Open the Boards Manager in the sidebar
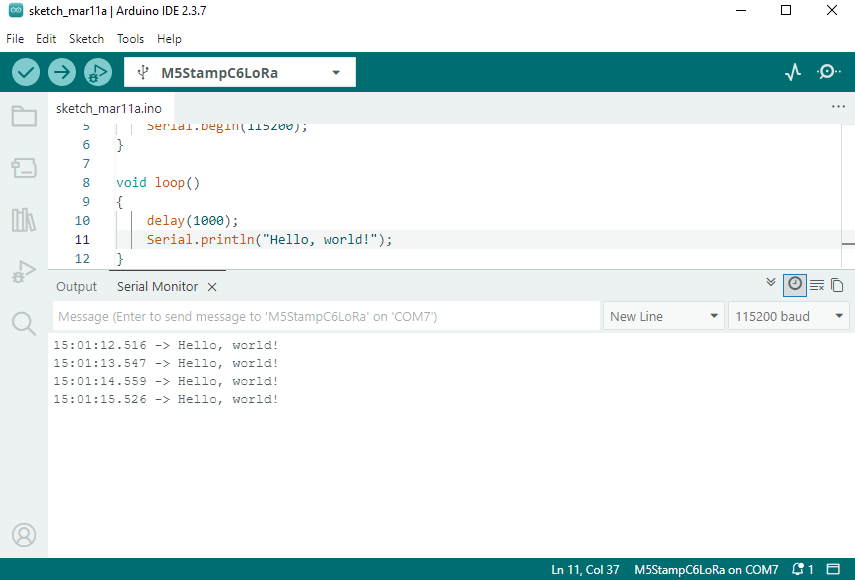This screenshot has height=580, width=855. coord(24,168)
